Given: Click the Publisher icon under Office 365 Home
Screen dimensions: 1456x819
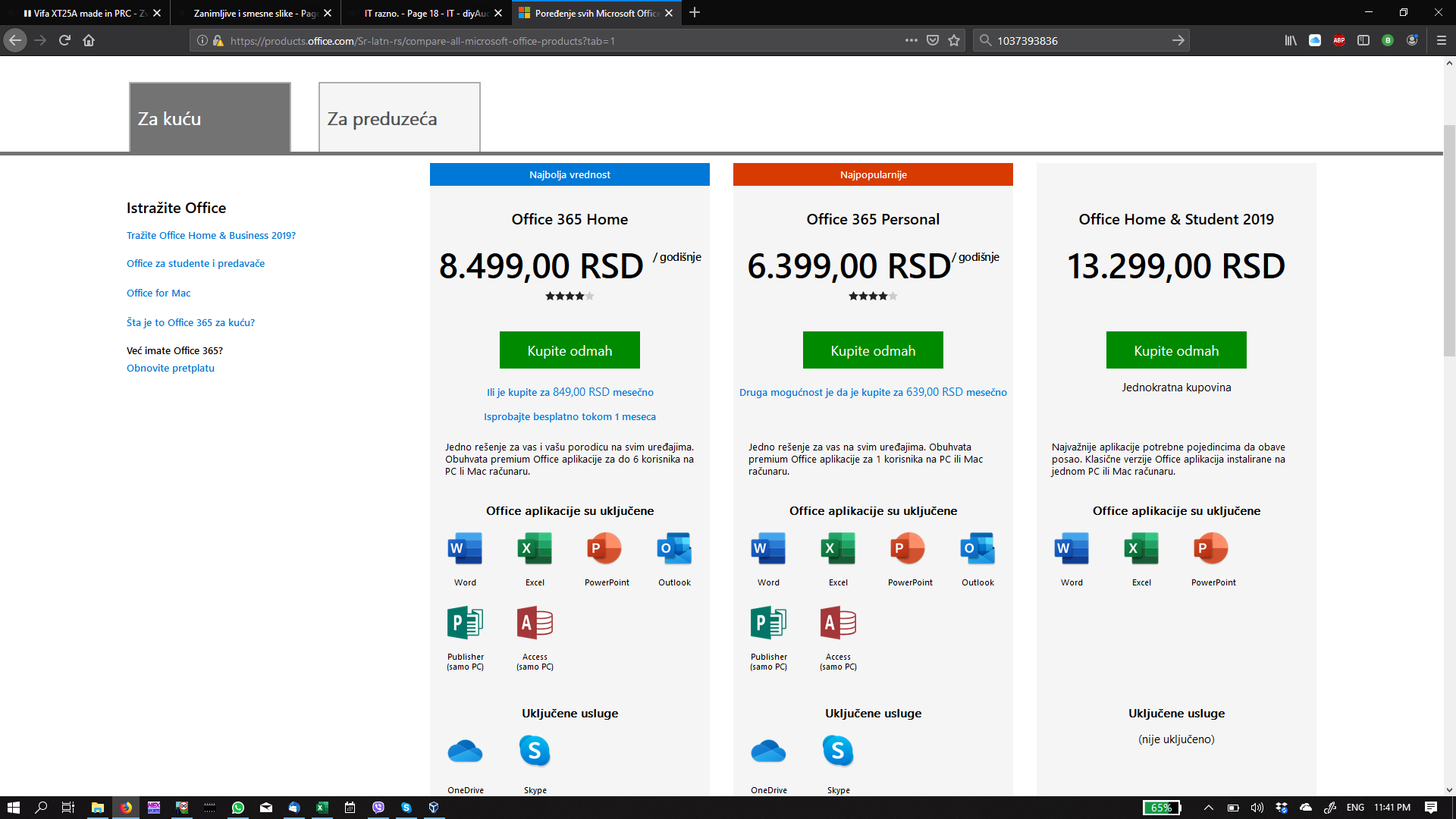Looking at the screenshot, I should pyautogui.click(x=465, y=623).
